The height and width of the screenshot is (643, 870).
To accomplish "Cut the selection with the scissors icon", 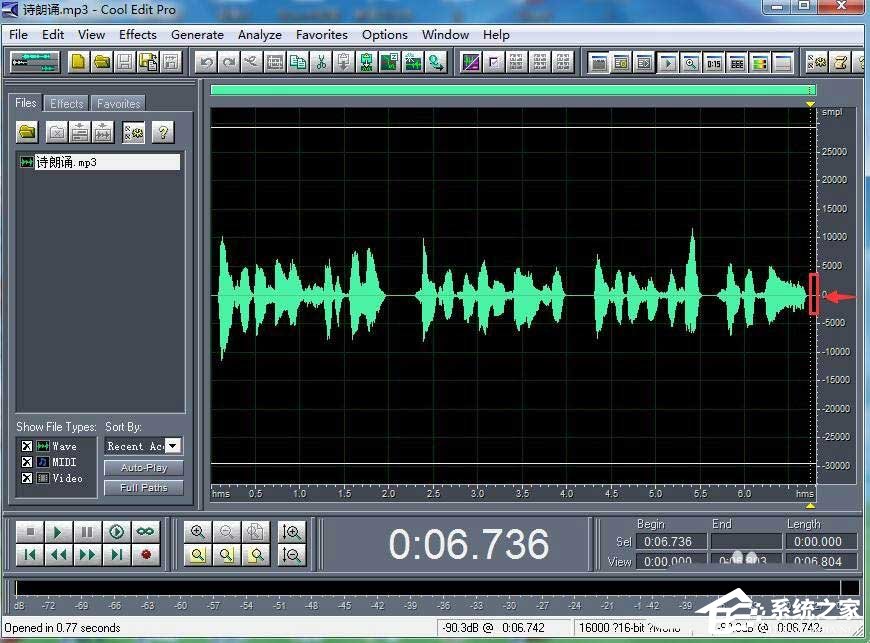I will tap(321, 62).
